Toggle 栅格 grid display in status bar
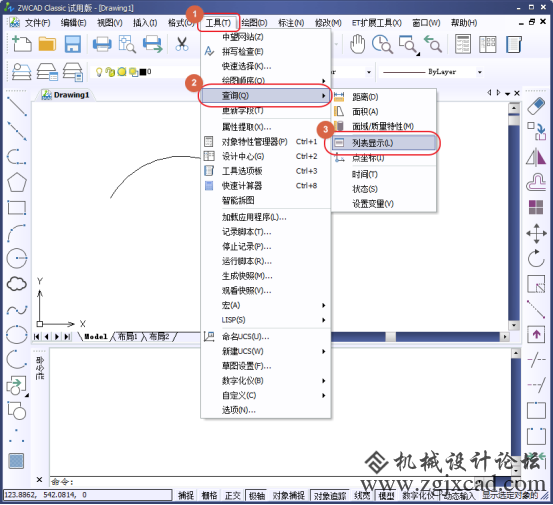 click(x=209, y=496)
